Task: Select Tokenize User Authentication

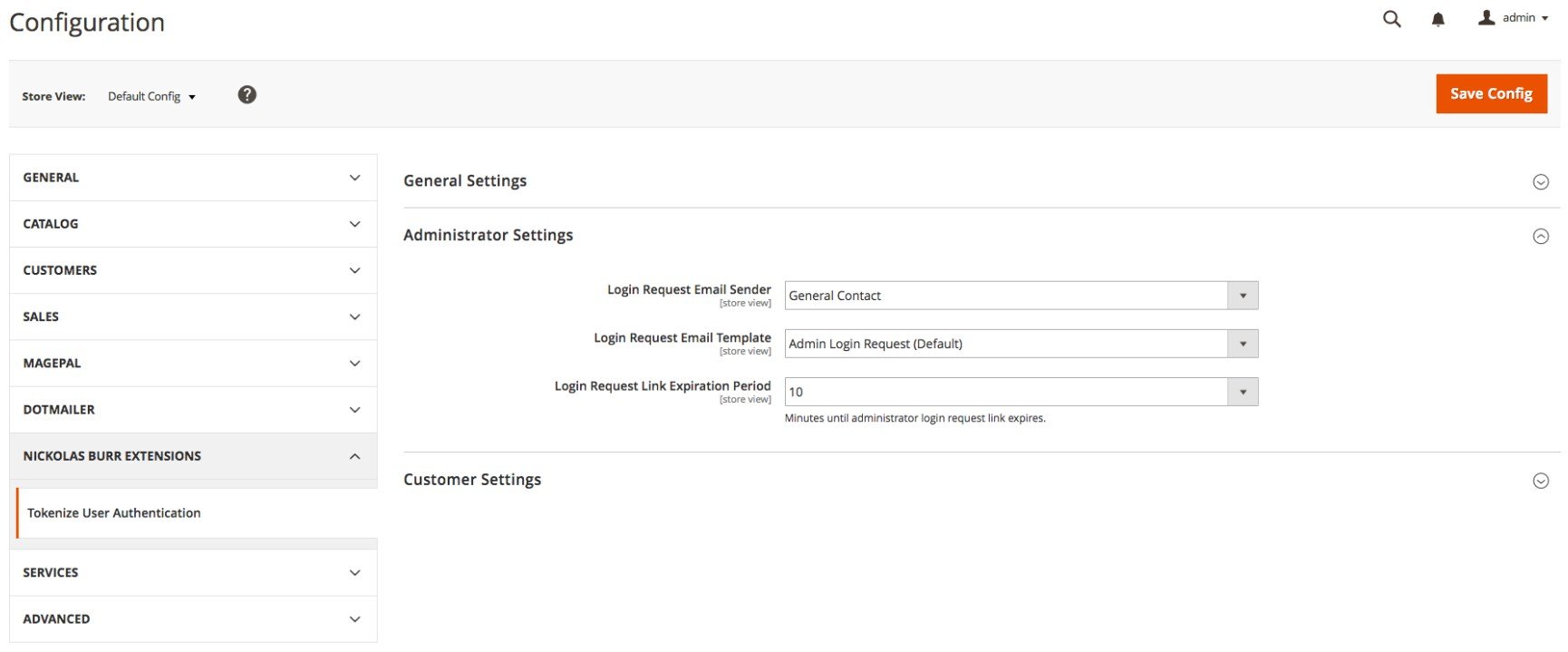Action: [x=198, y=513]
